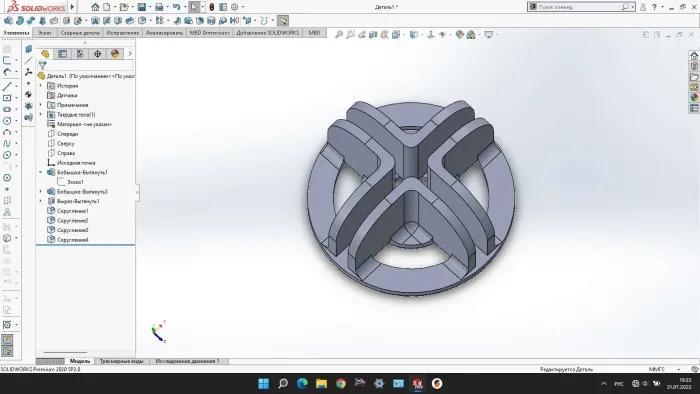Screen dimensions: 700x394
Task: Select the Line sketch tool in the left toolbar
Action: 7,86
